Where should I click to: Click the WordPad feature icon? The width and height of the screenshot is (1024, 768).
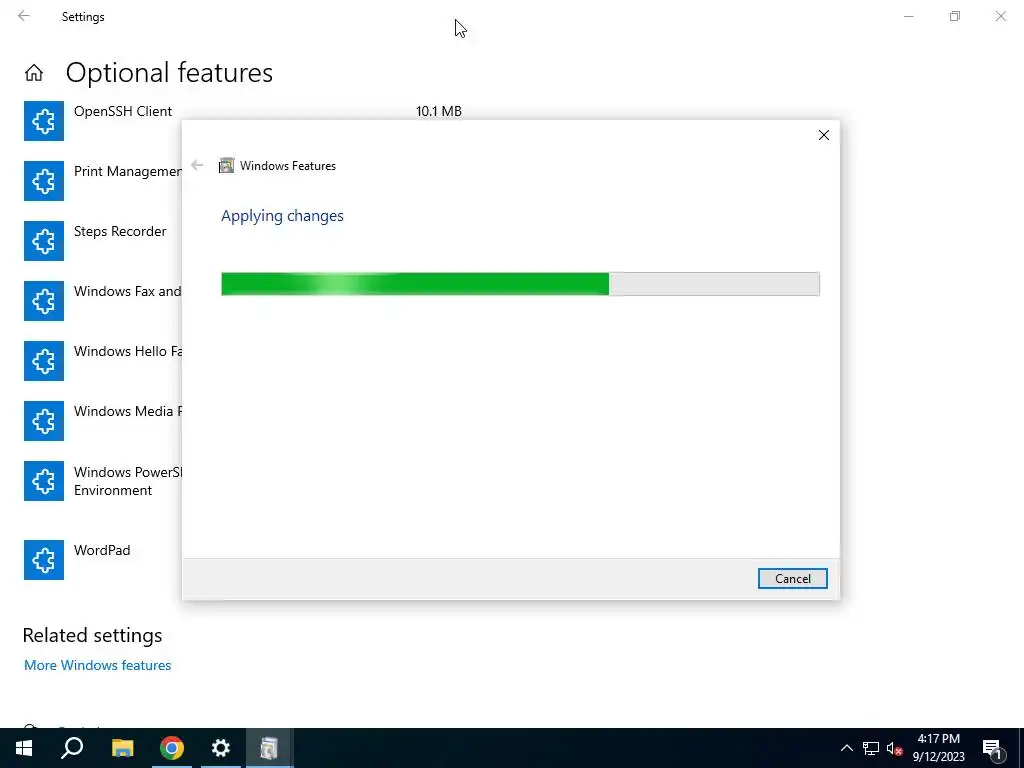click(x=44, y=560)
